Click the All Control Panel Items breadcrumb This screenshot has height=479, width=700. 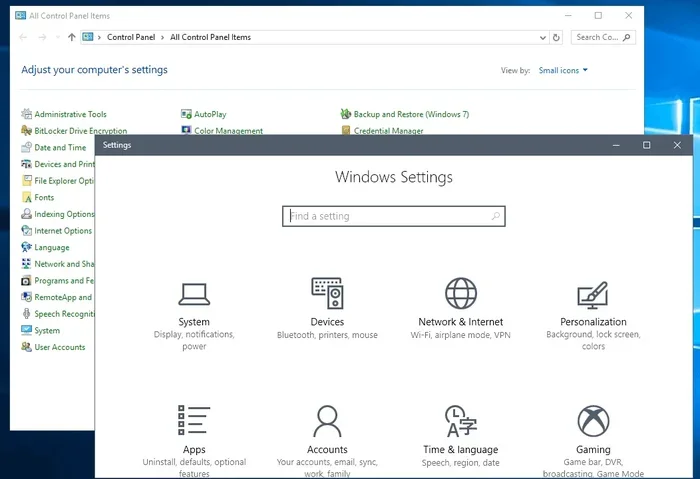(x=210, y=37)
